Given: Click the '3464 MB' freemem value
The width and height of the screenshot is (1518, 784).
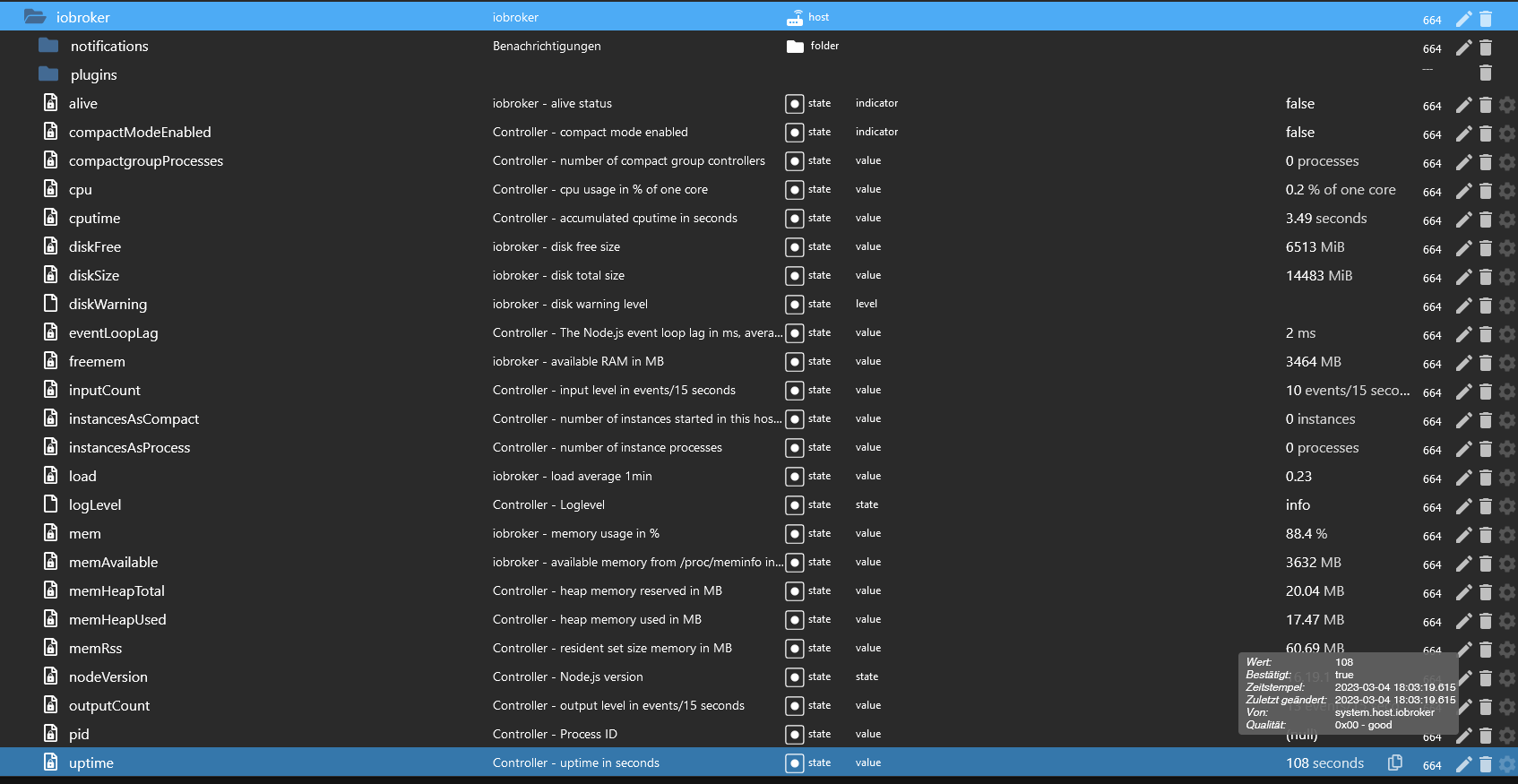Looking at the screenshot, I should (x=1314, y=361).
